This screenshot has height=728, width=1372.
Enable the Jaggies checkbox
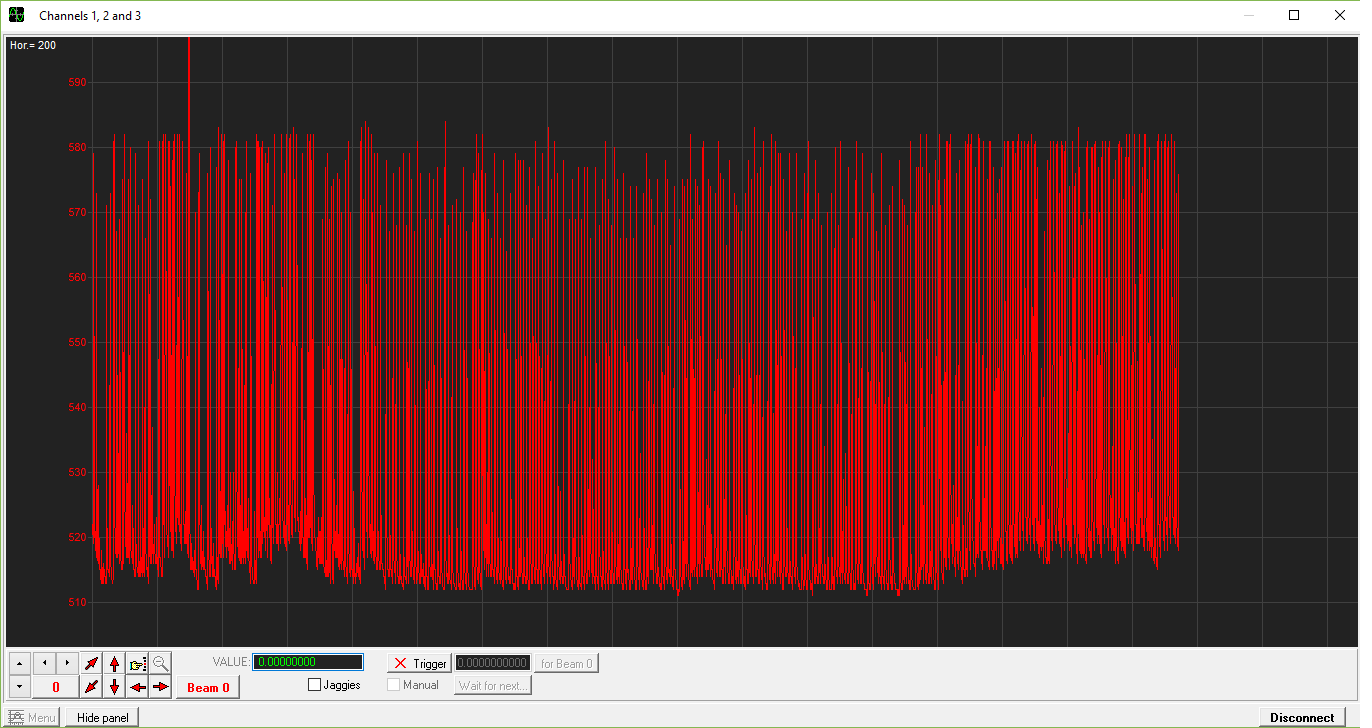click(315, 685)
